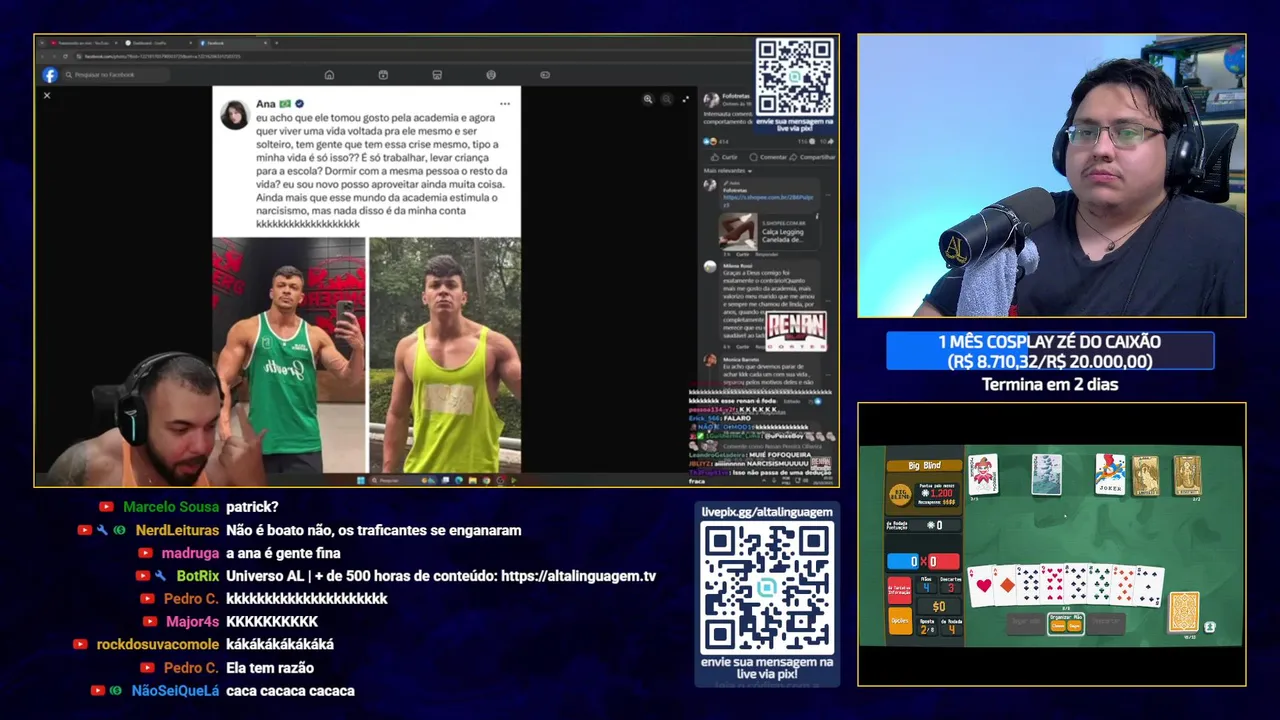1280x720 pixels.
Task: Select the Facebook browser tab
Action: [233, 43]
